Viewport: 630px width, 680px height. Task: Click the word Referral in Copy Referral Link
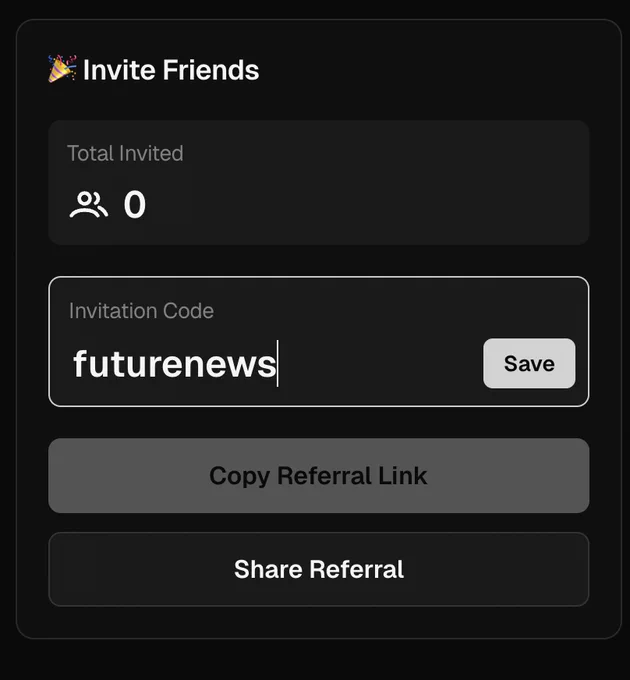point(324,476)
